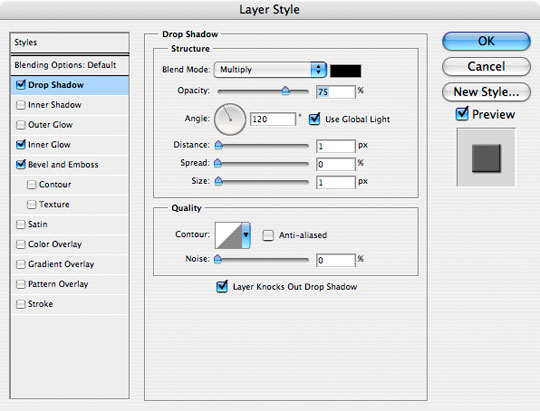
Task: Enable the Anti-aliased checkbox
Action: pyautogui.click(x=268, y=235)
